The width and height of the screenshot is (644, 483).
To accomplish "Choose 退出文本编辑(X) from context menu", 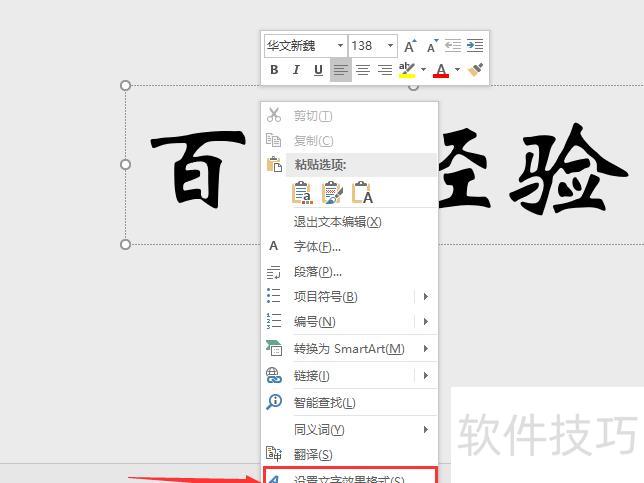I will click(350, 222).
